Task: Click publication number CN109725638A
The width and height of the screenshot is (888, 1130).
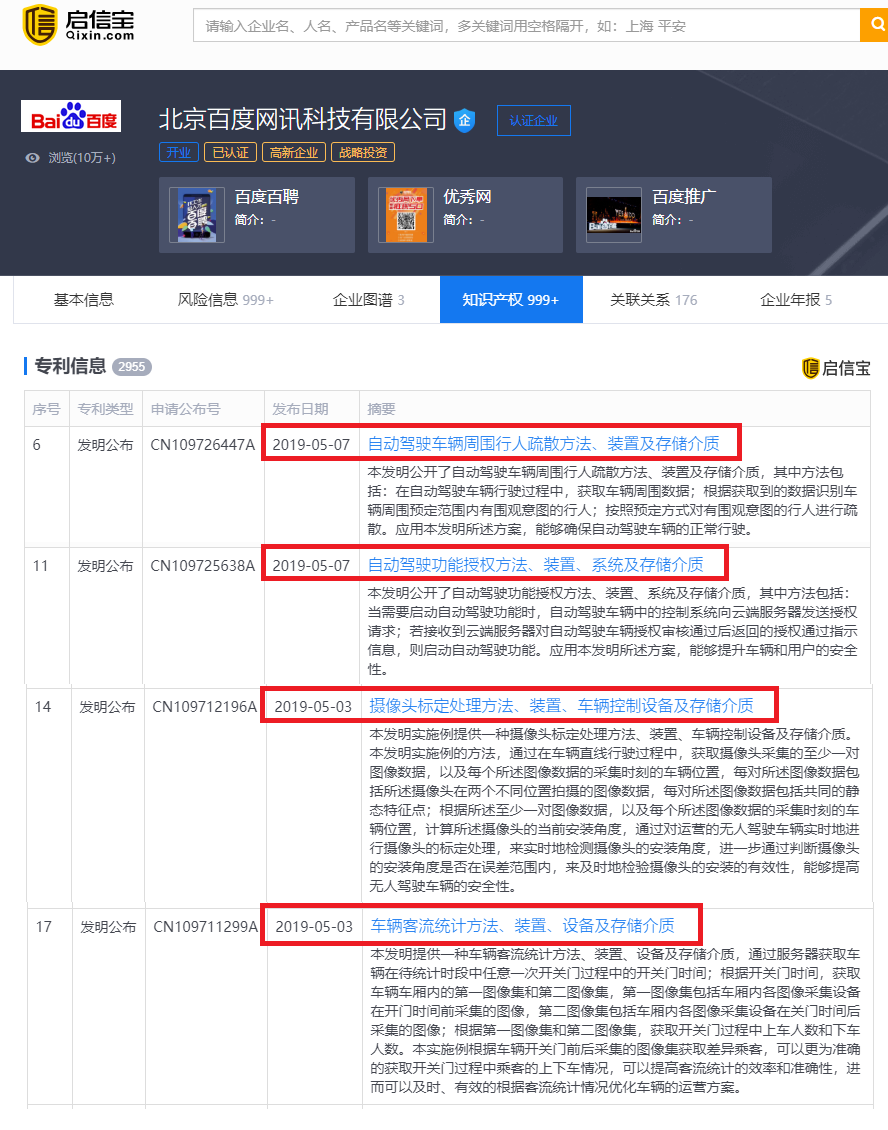Action: click(203, 566)
